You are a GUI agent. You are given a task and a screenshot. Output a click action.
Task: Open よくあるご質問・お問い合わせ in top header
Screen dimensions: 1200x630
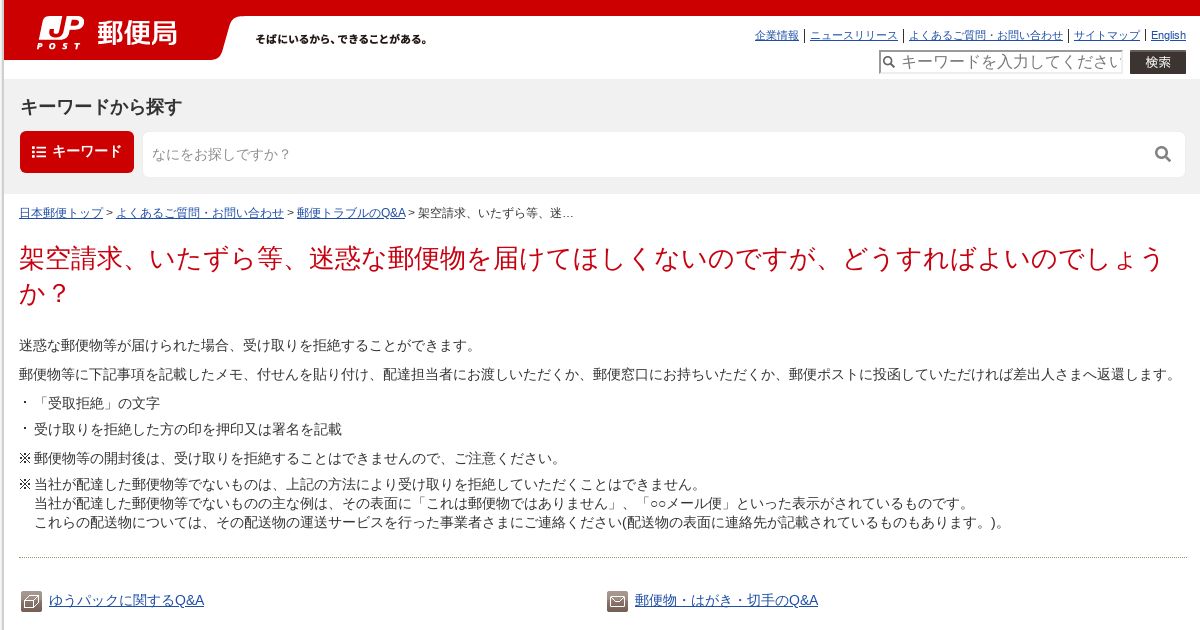(986, 35)
